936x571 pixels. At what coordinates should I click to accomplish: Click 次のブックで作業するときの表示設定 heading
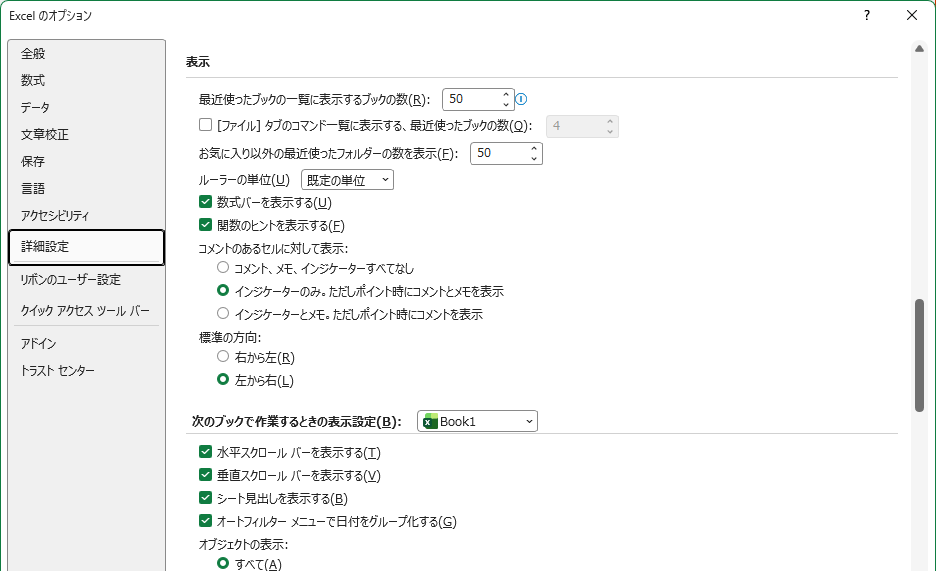[296, 422]
